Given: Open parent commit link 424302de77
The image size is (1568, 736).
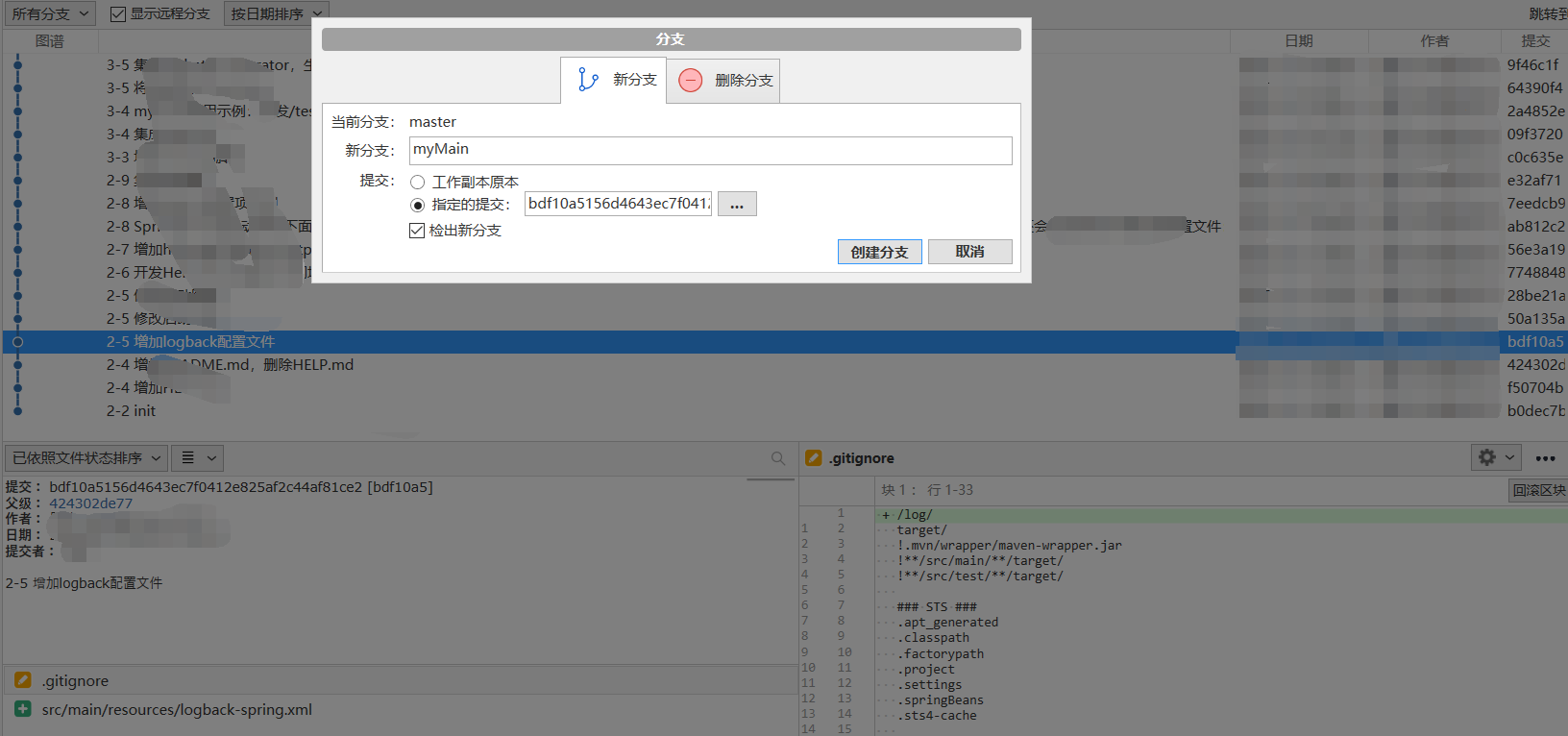Looking at the screenshot, I should (91, 503).
